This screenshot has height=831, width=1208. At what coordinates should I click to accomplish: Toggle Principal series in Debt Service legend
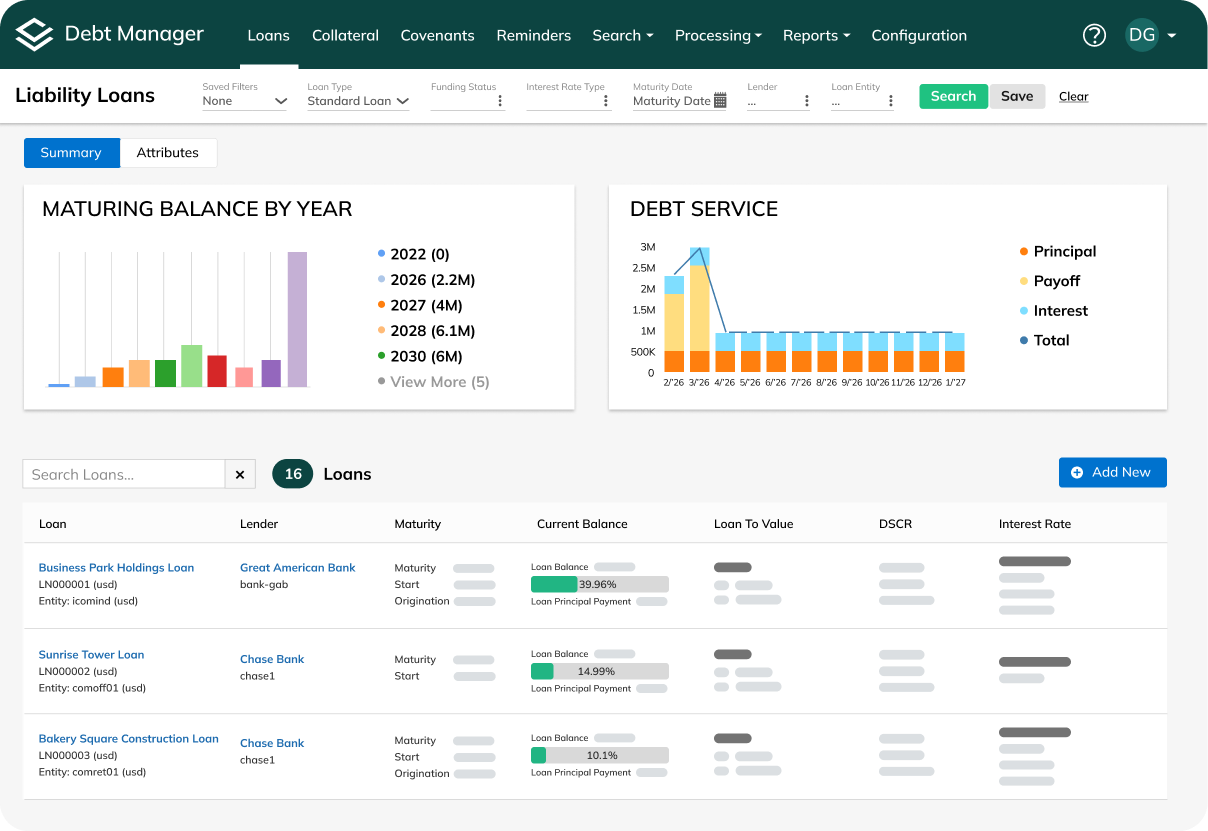pyautogui.click(x=1058, y=252)
